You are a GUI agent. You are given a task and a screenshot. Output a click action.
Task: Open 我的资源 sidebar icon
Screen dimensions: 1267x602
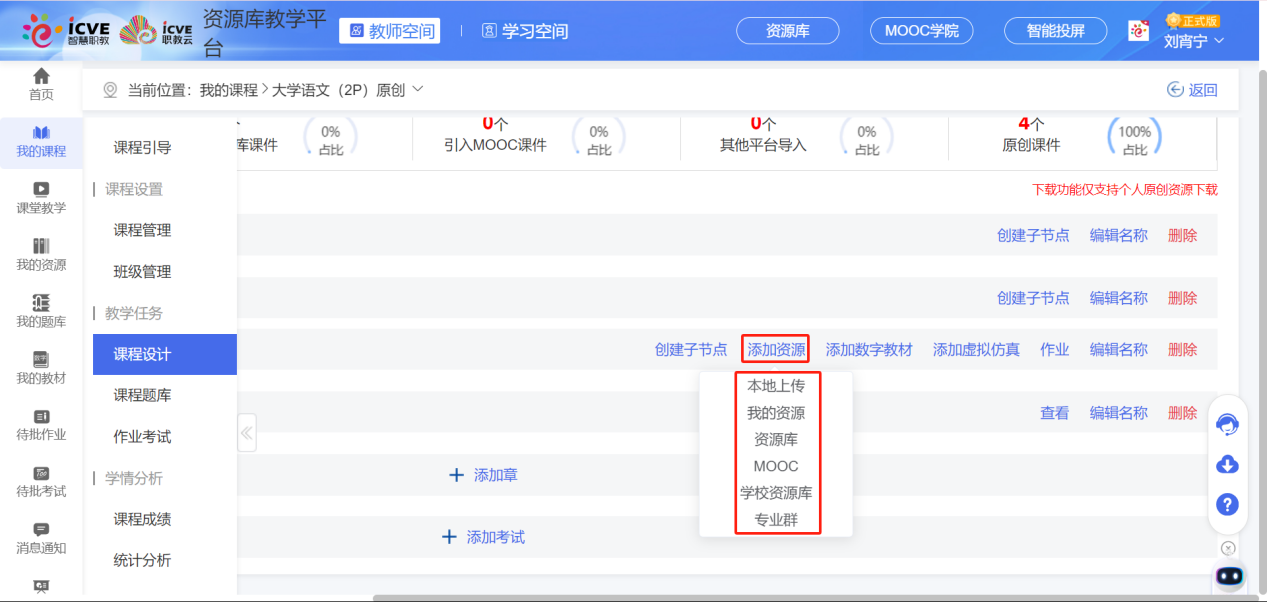pos(41,246)
